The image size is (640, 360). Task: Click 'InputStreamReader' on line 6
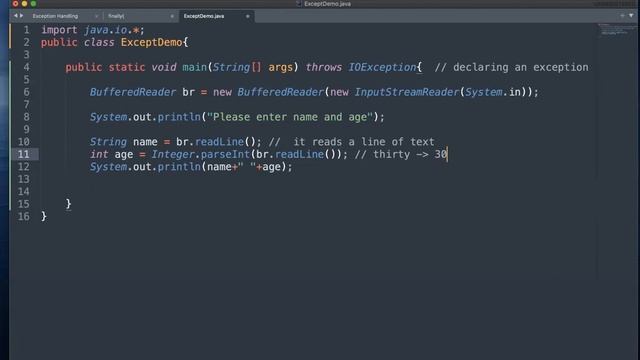tap(407, 92)
